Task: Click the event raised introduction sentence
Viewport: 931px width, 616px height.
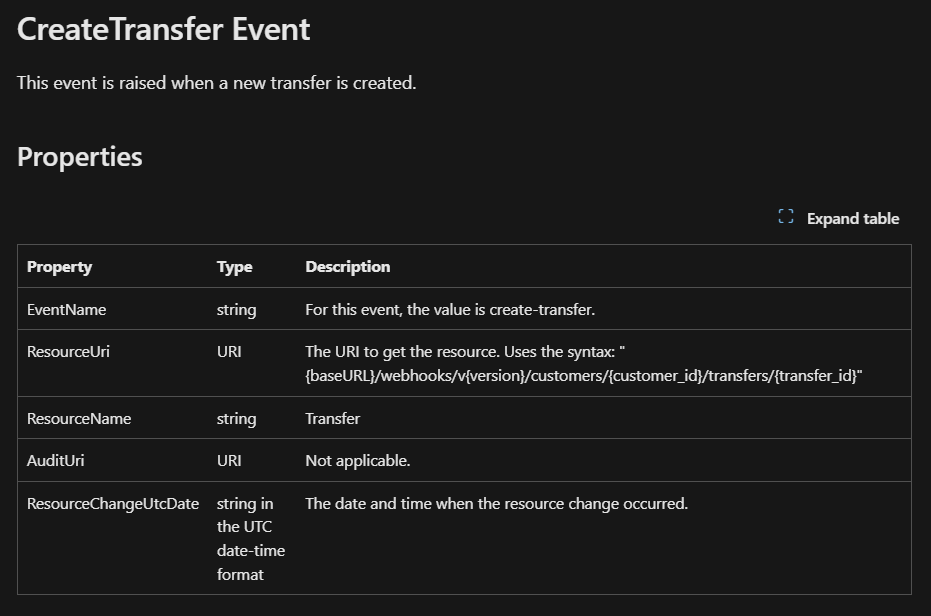Action: click(x=217, y=83)
